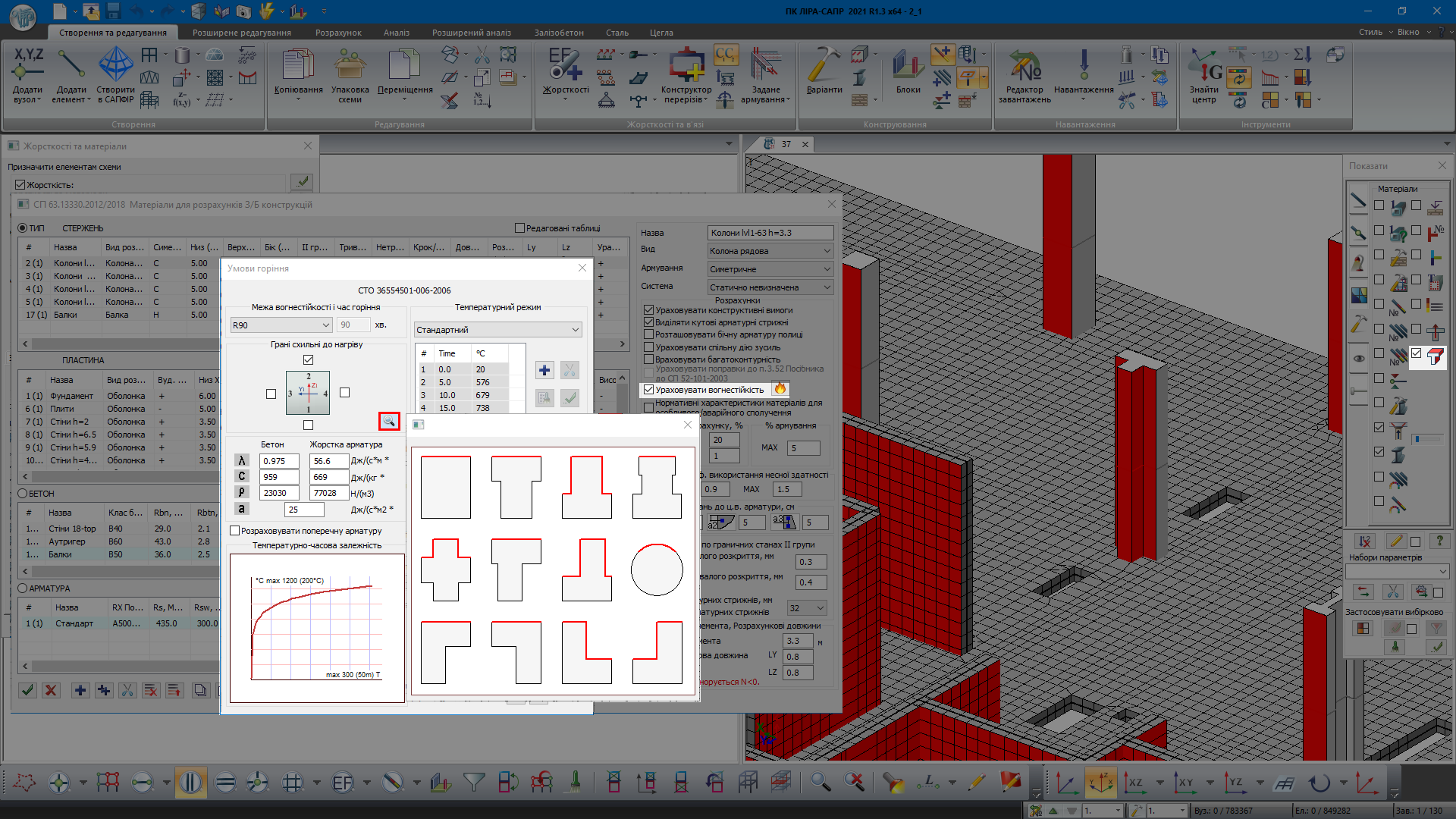Click the magnifier icon for section shapes
This screenshot has height=819, width=1456.
(389, 421)
